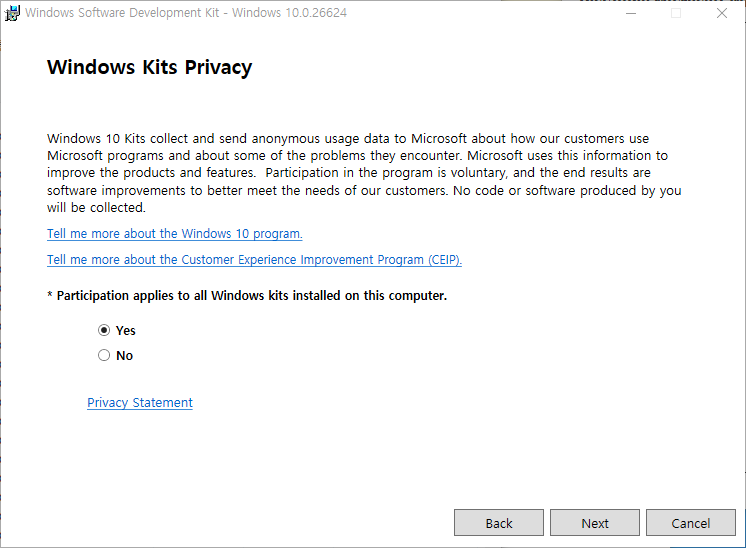Click the 'Yes' option label text
The image size is (746, 548).
click(125, 330)
